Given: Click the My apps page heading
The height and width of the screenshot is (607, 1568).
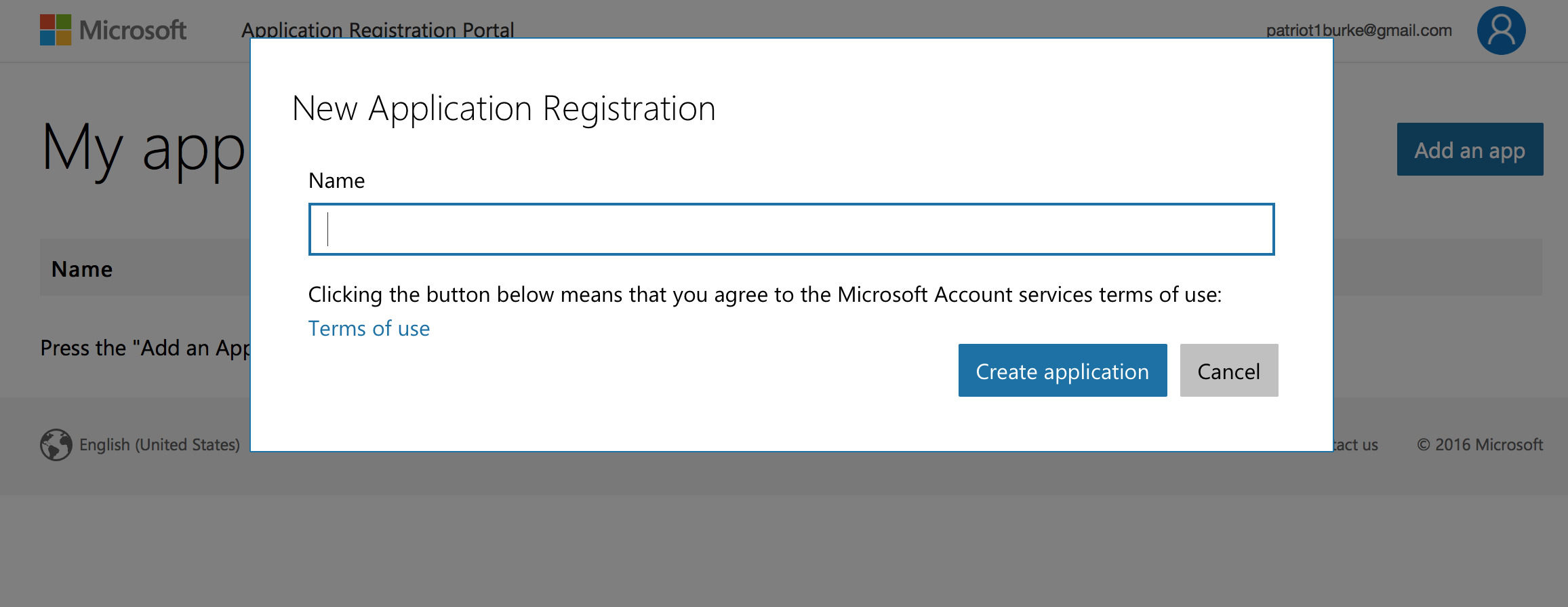Looking at the screenshot, I should (144, 149).
